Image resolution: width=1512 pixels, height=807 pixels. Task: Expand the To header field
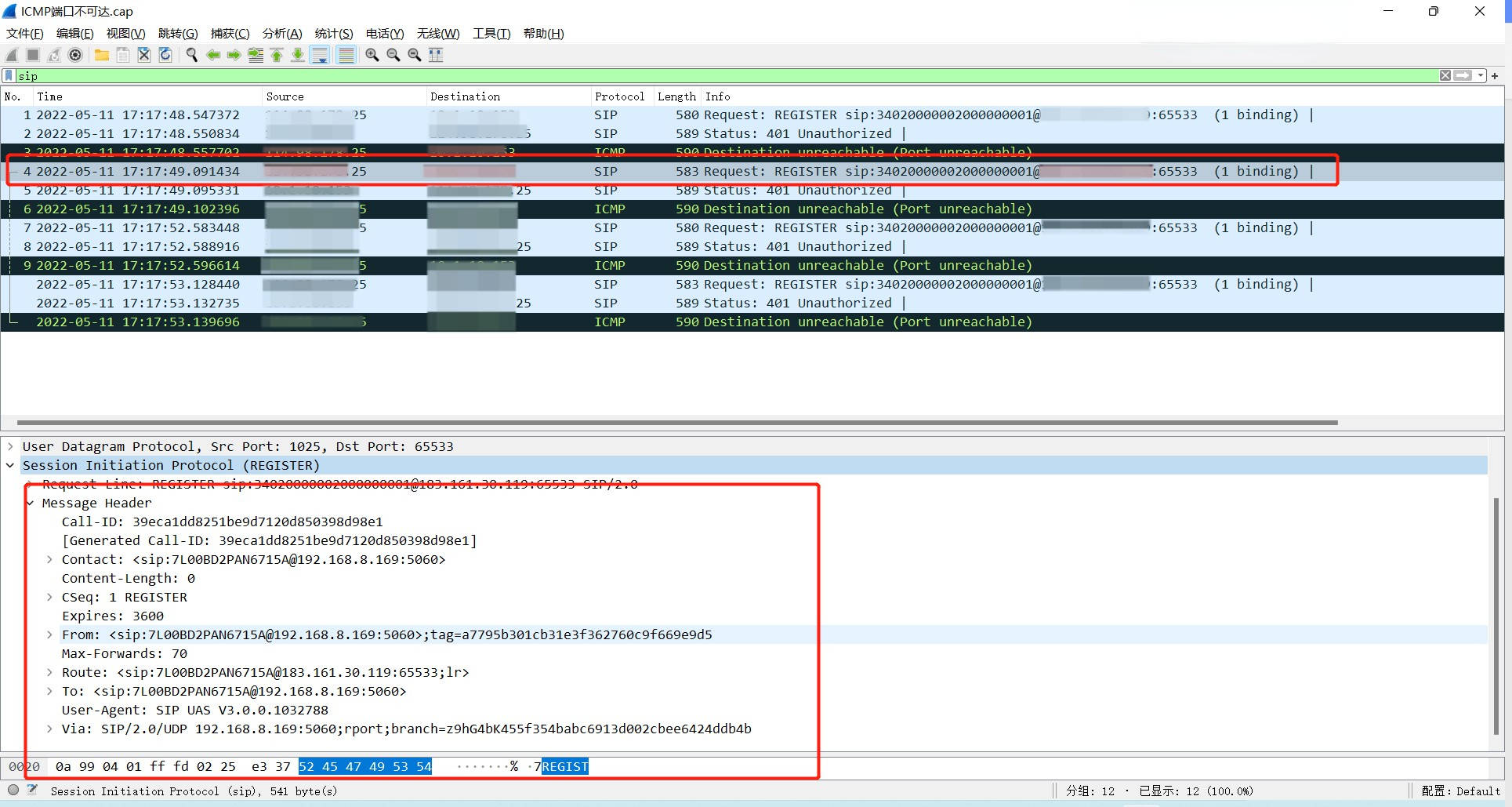coord(49,691)
